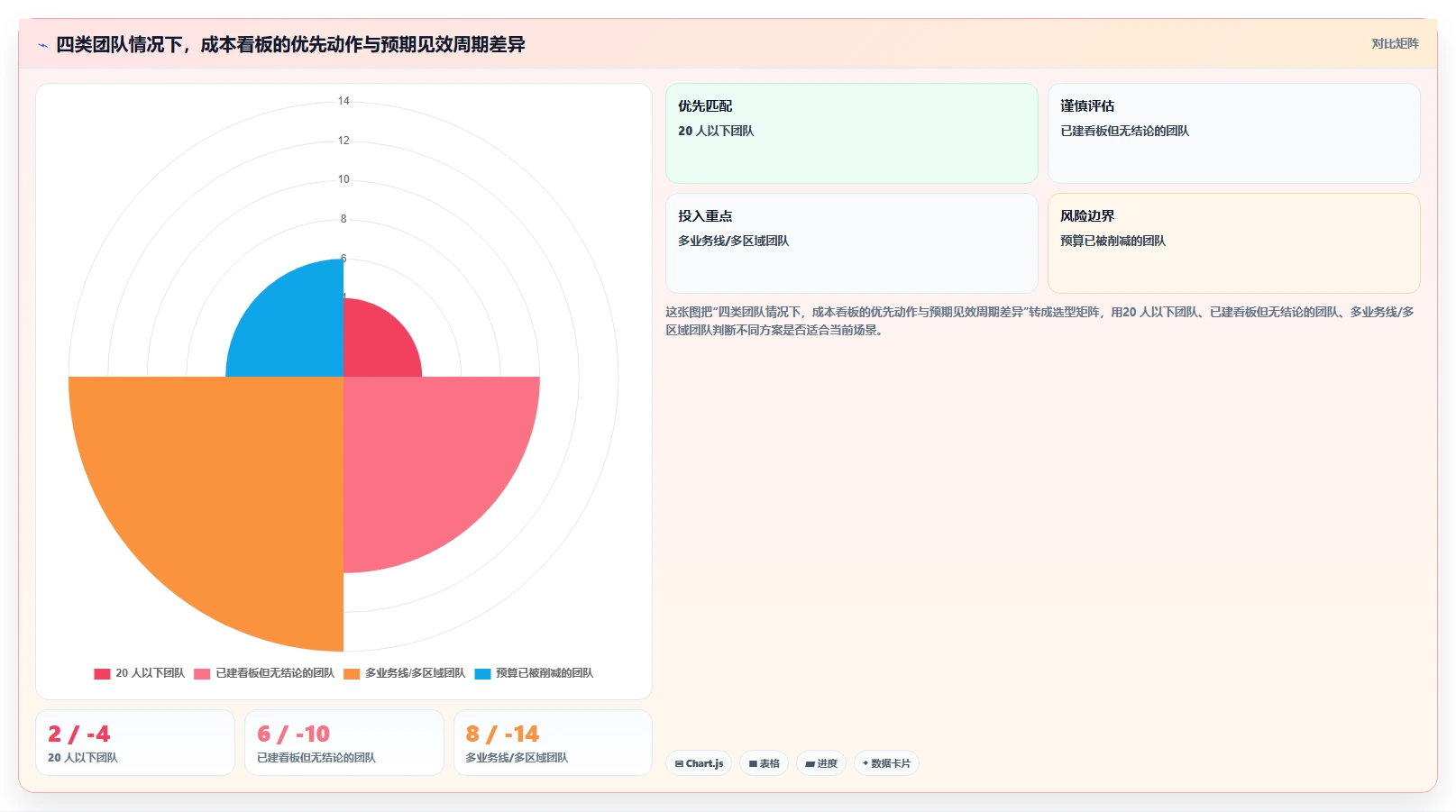This screenshot has height=812, width=1456.
Task: Toggle the 多业务线/多区域团队 legend item
Action: tap(405, 673)
